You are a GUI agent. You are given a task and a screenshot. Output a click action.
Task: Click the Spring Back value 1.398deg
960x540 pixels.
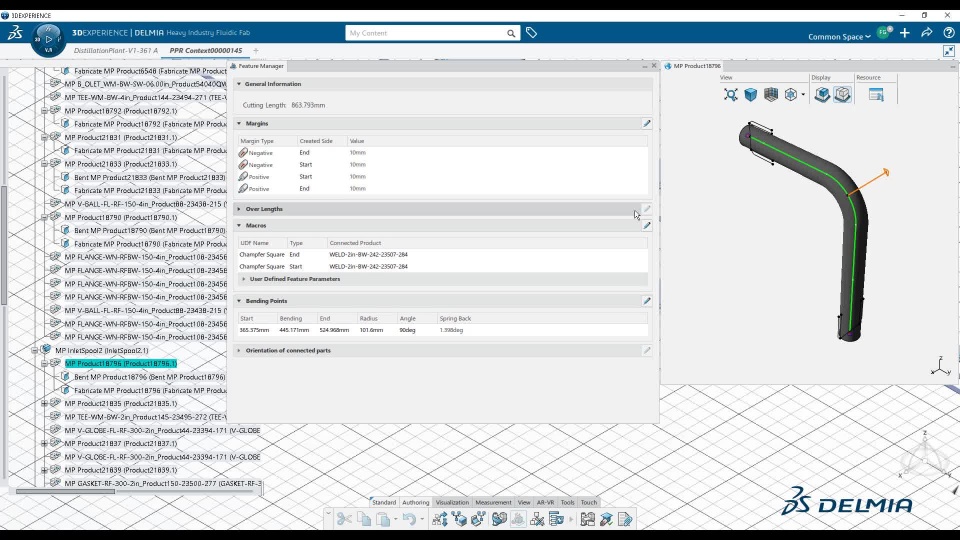click(451, 331)
